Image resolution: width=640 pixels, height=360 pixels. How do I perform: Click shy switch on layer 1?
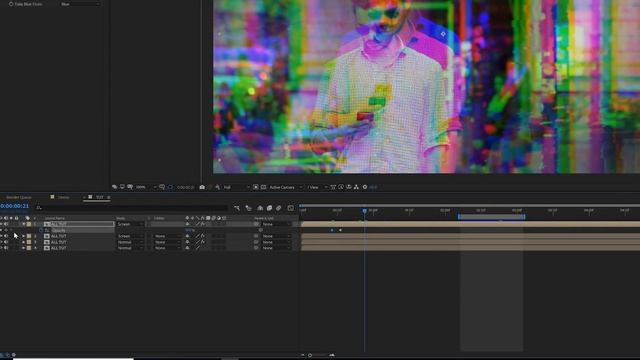(x=187, y=224)
